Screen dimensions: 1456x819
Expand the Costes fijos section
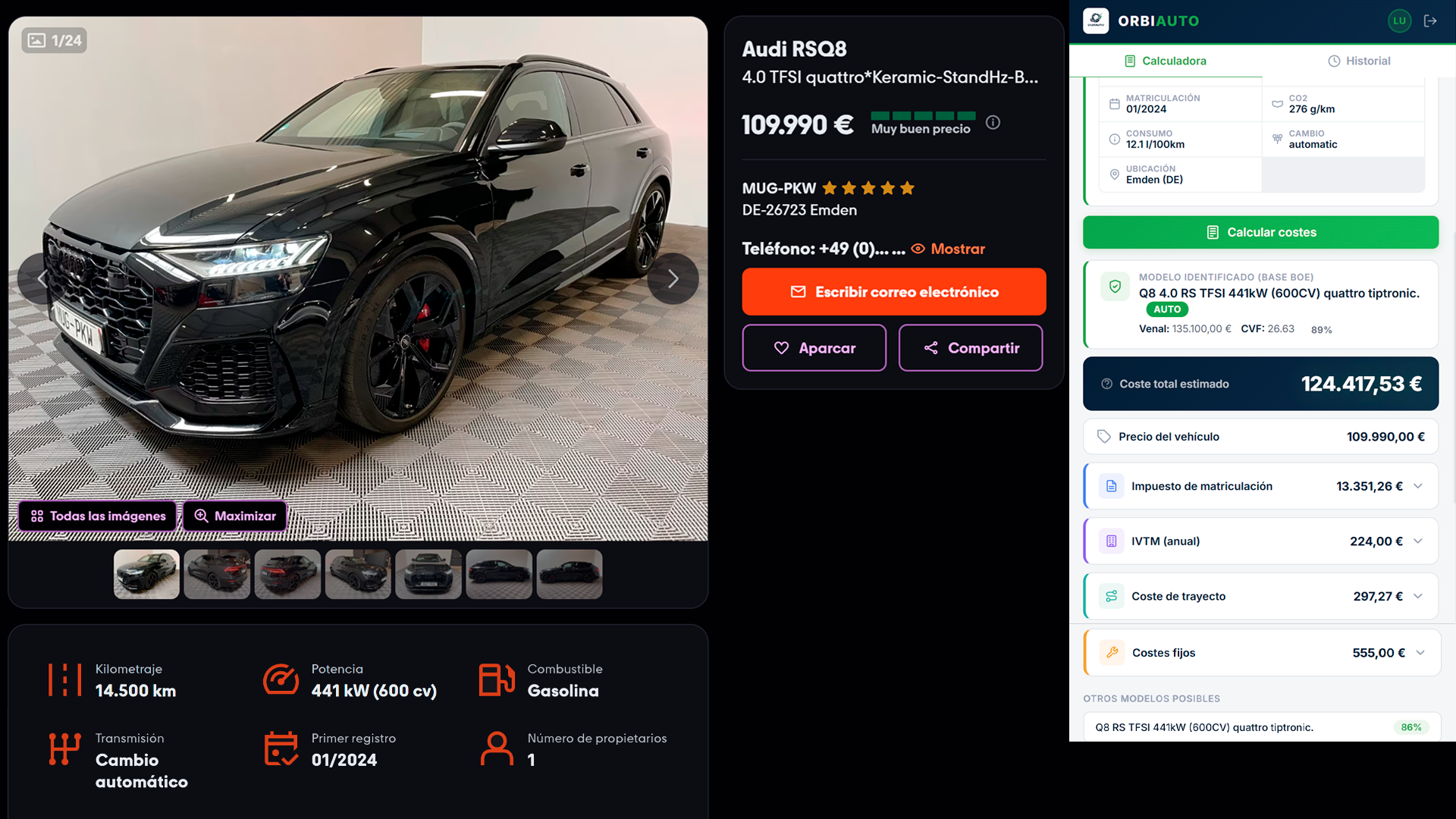[1419, 652]
